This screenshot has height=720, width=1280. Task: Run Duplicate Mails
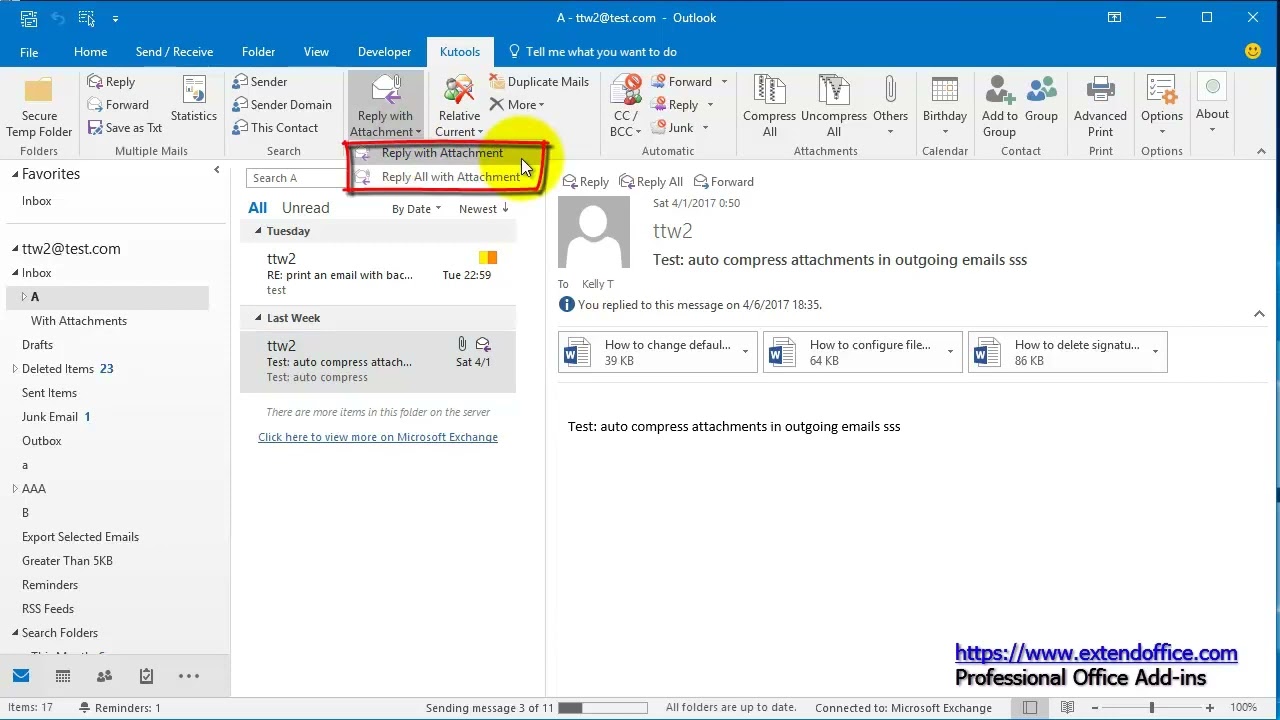click(x=539, y=82)
